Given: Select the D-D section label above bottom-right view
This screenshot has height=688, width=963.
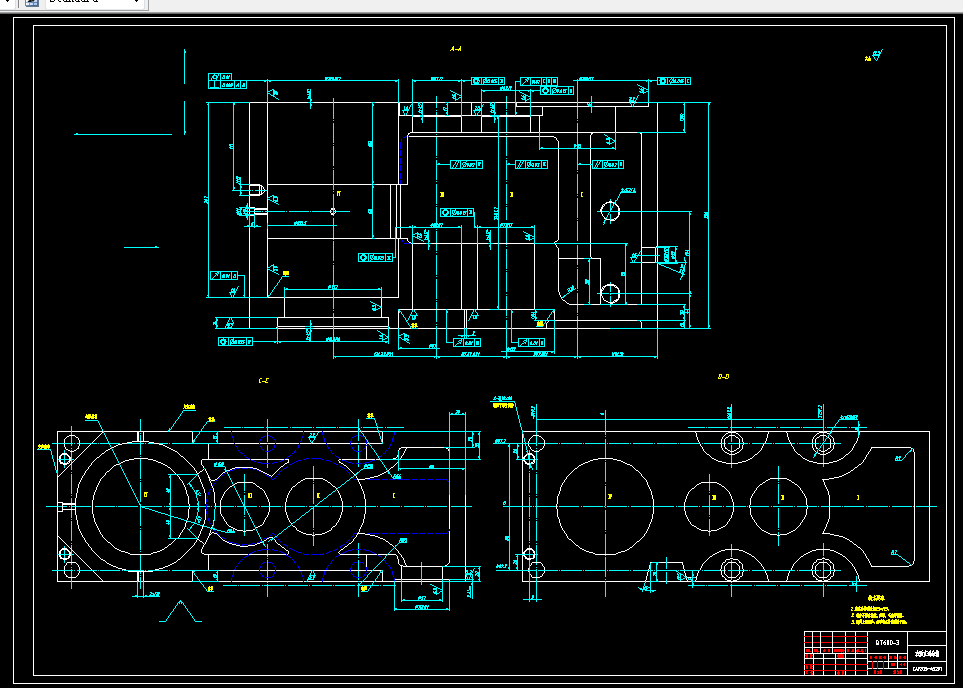Looking at the screenshot, I should (x=723, y=377).
